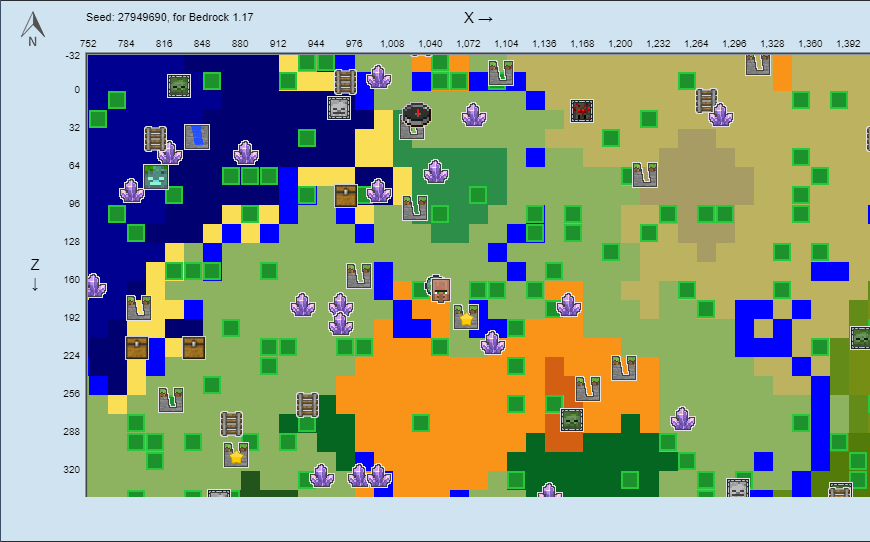Click the teal drowned face icon in the ocean
Image resolution: width=870 pixels, height=542 pixels.
pyautogui.click(x=155, y=177)
